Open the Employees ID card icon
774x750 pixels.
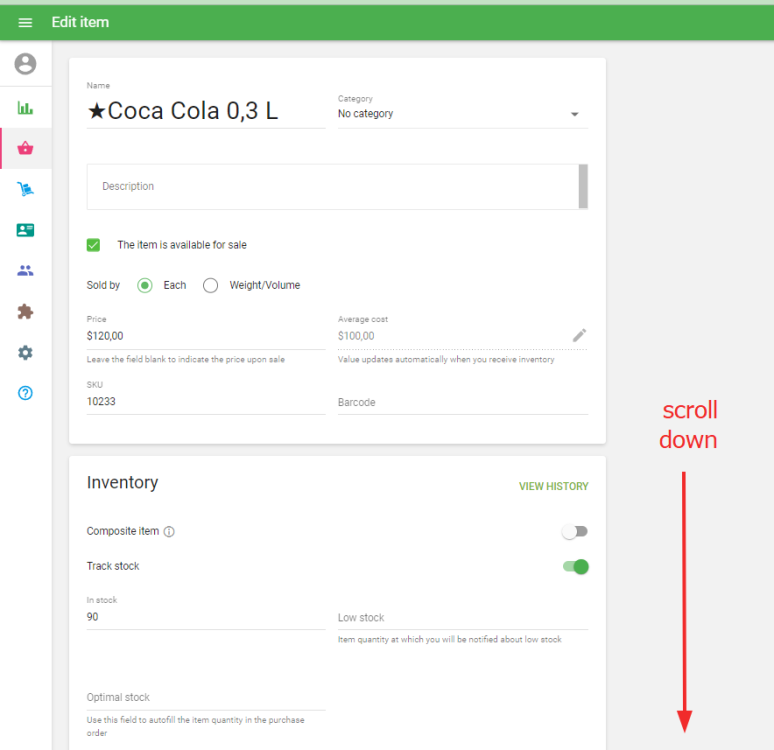25,230
